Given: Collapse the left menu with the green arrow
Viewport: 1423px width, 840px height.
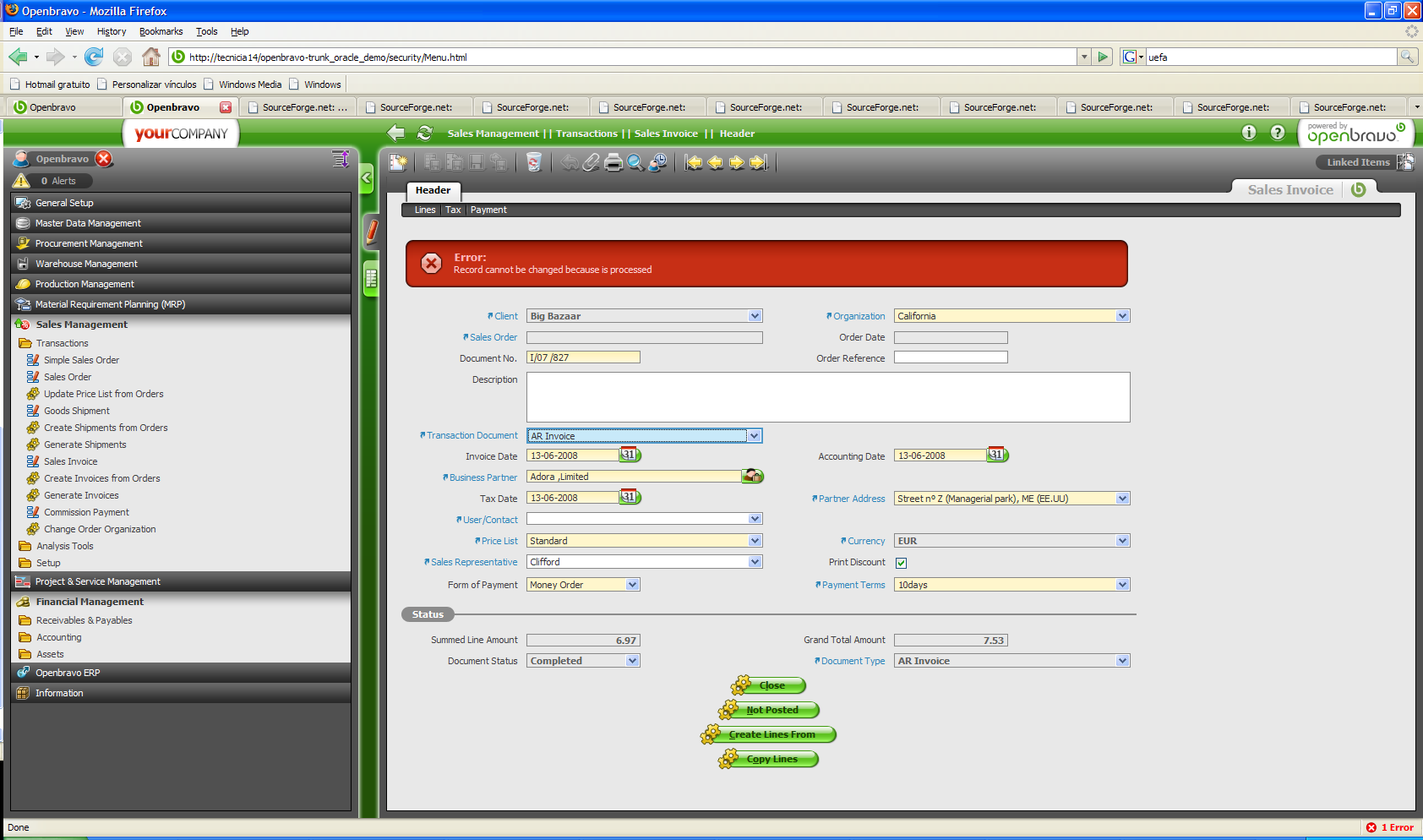Looking at the screenshot, I should point(367,178).
